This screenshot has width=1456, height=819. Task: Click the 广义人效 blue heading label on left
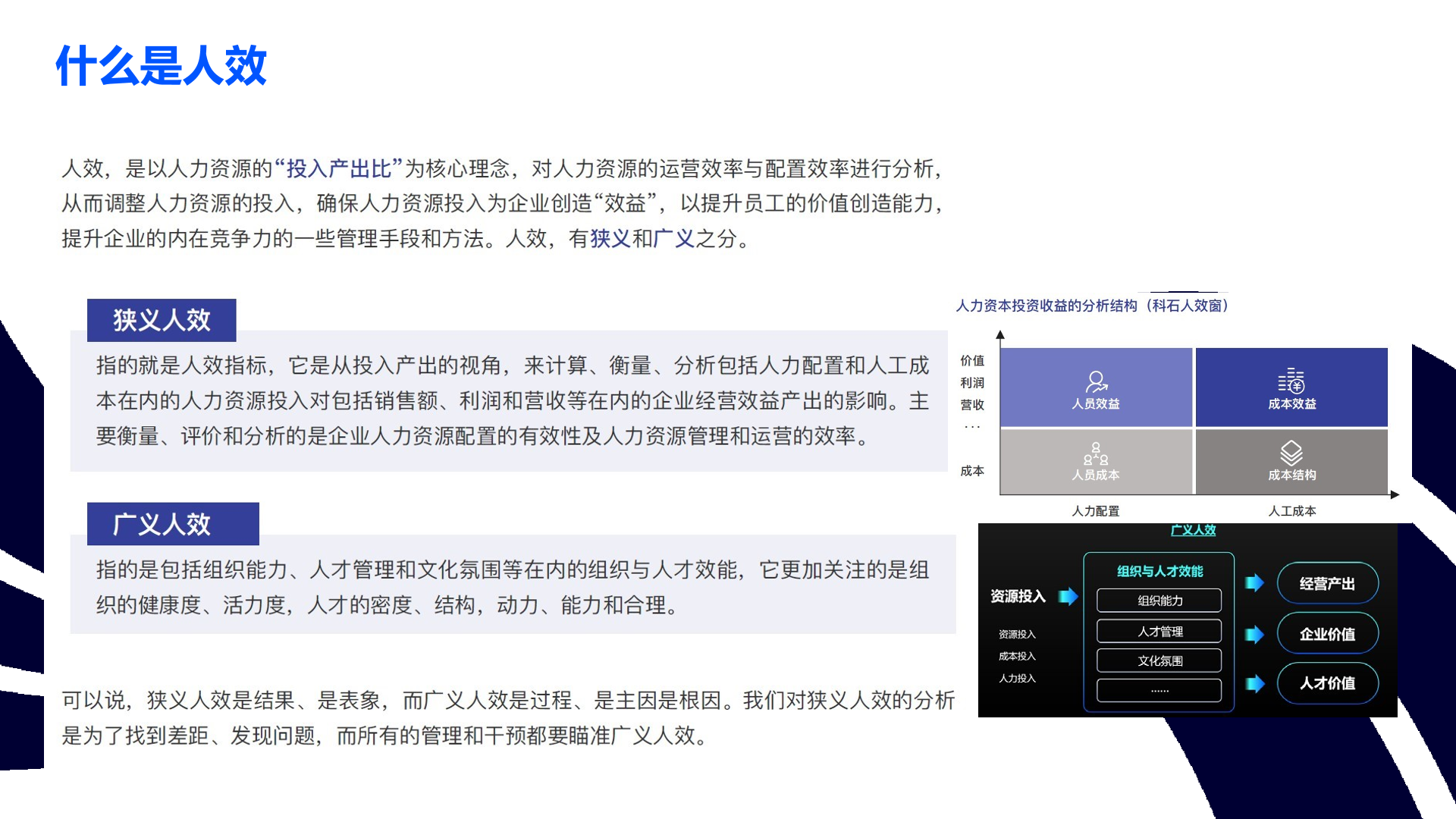(x=173, y=524)
